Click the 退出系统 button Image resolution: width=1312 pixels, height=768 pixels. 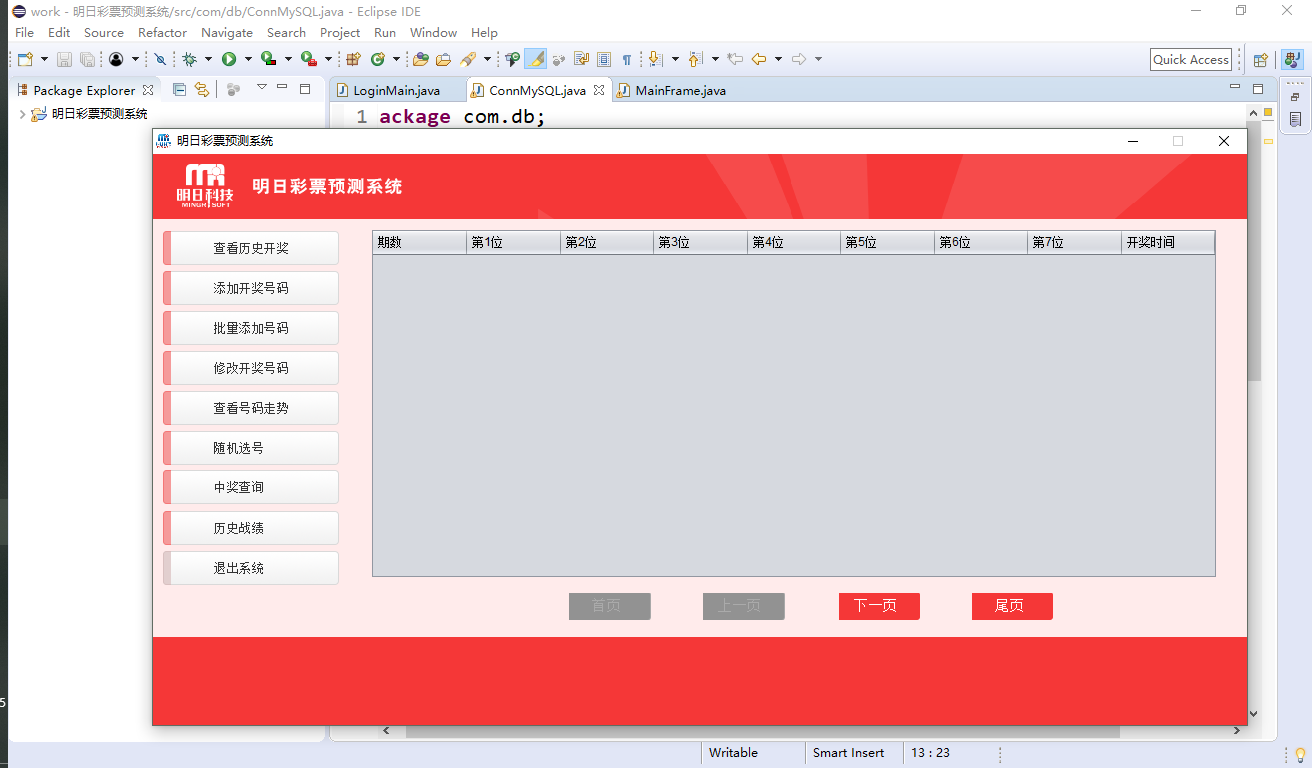pyautogui.click(x=251, y=568)
